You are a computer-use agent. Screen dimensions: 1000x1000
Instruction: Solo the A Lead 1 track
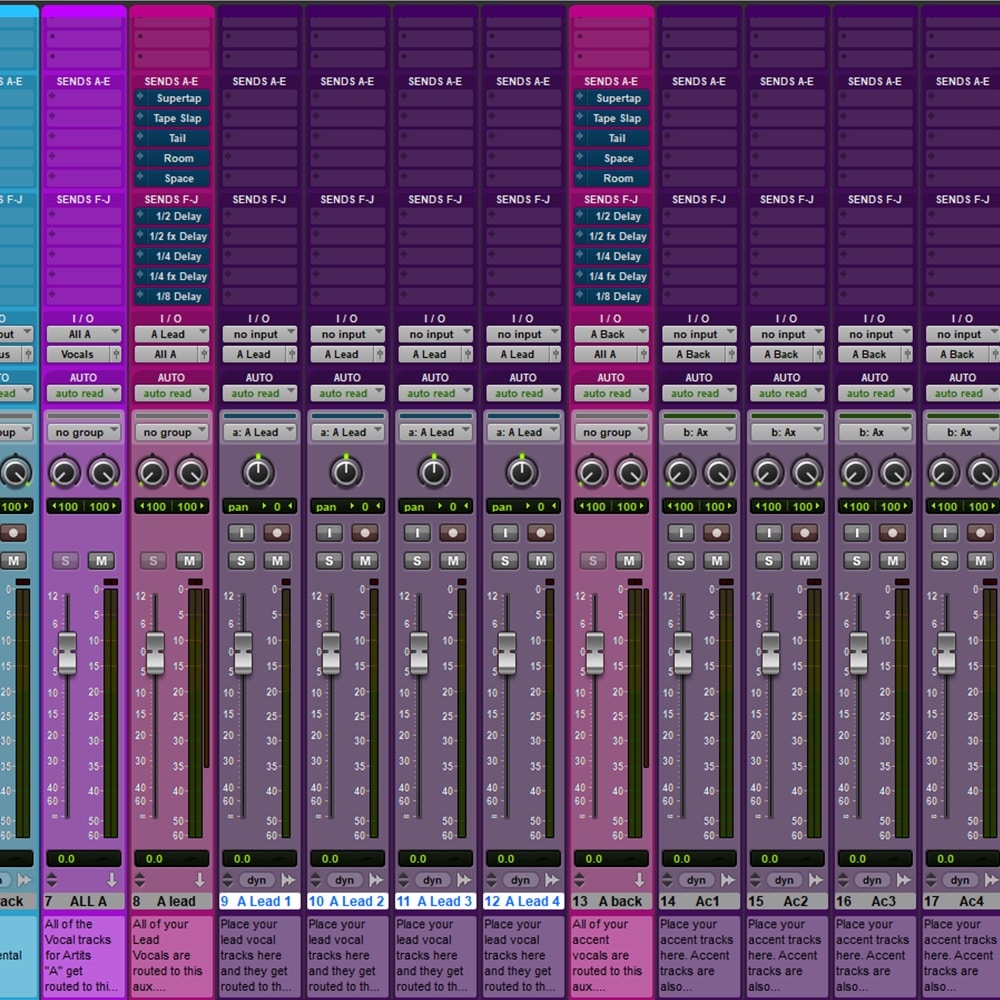(241, 561)
